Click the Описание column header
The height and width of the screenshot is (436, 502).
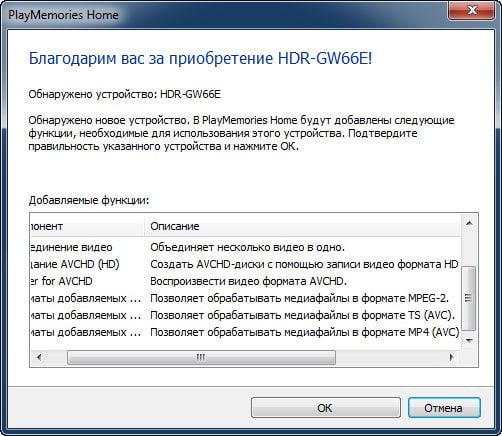click(x=302, y=226)
